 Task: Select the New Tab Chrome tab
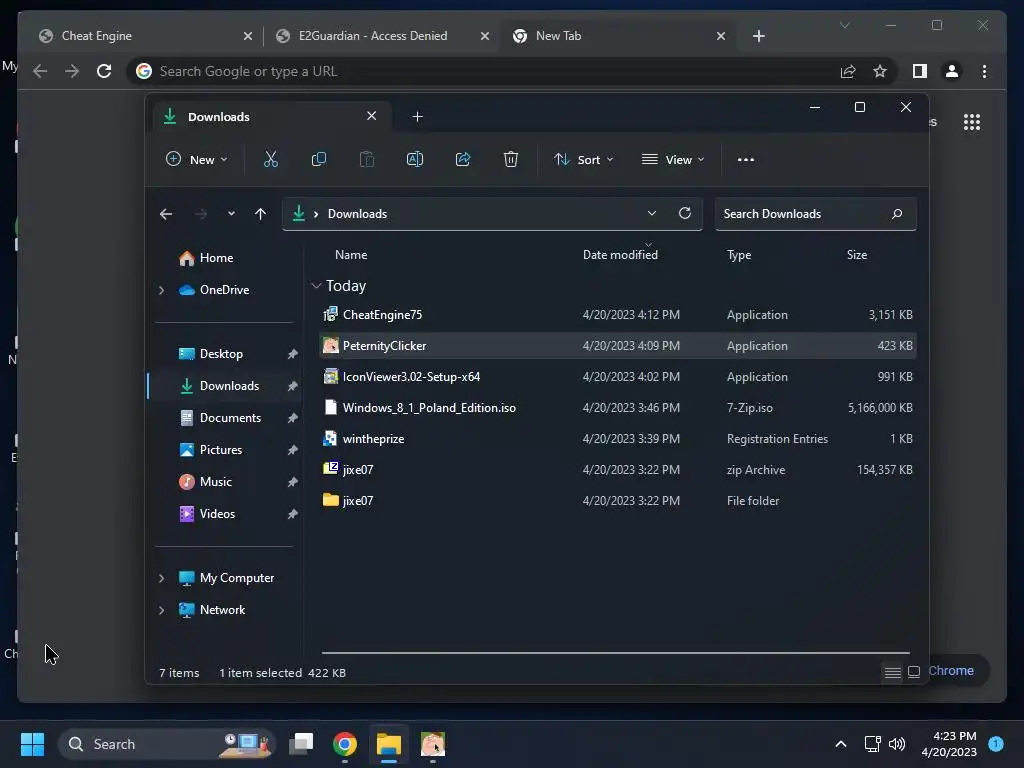[x=618, y=36]
